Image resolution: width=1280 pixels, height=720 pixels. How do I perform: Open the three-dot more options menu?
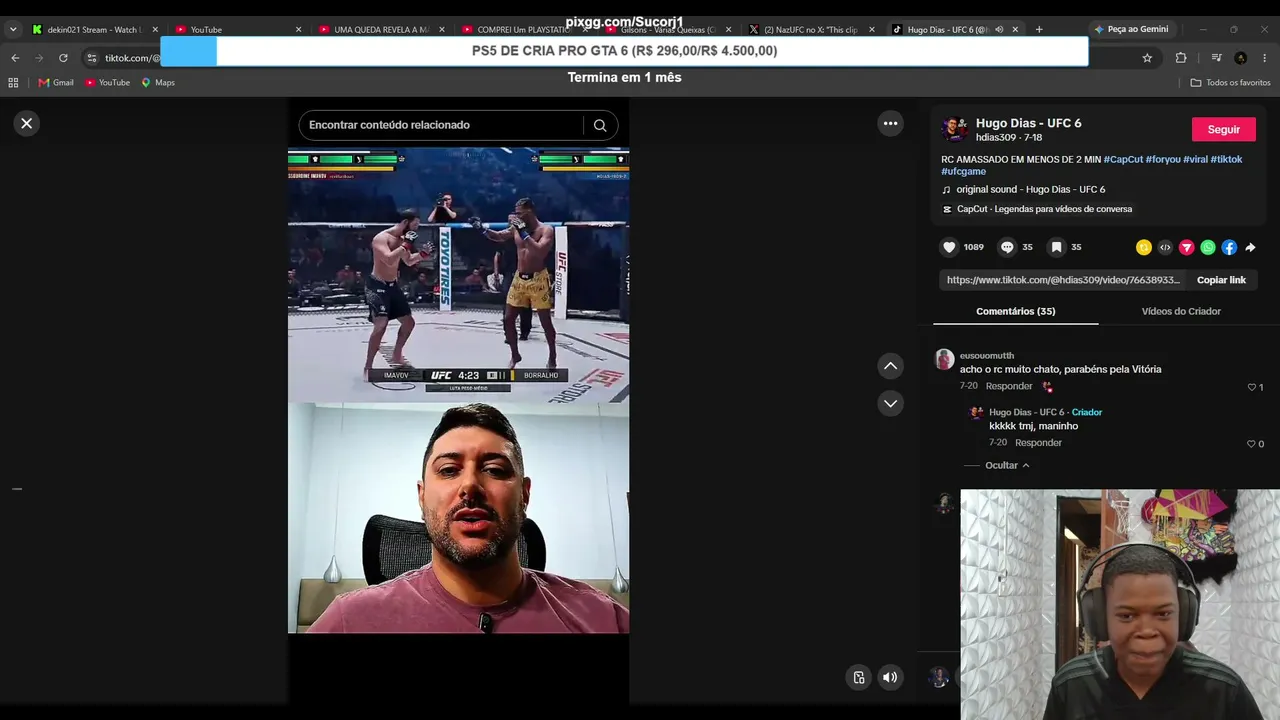[890, 123]
